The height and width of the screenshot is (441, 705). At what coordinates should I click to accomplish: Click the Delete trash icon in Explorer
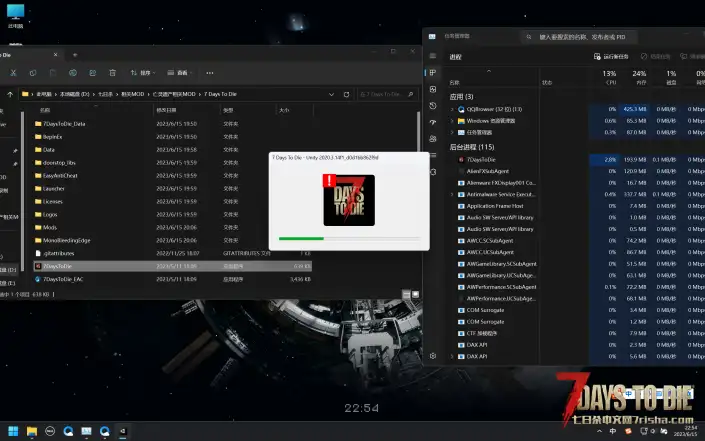pyautogui.click(x=112, y=73)
